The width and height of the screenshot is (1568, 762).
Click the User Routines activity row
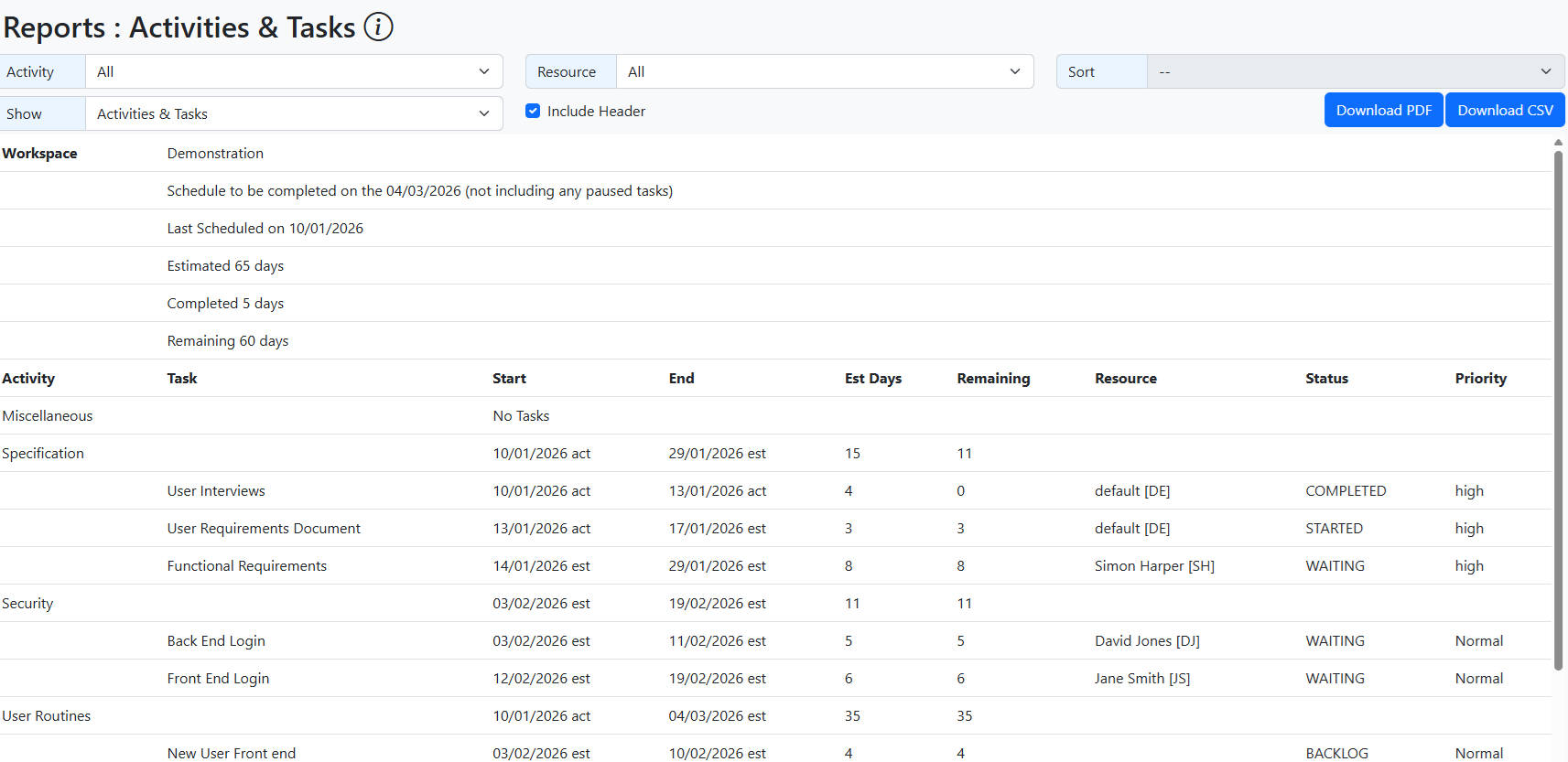(x=47, y=716)
